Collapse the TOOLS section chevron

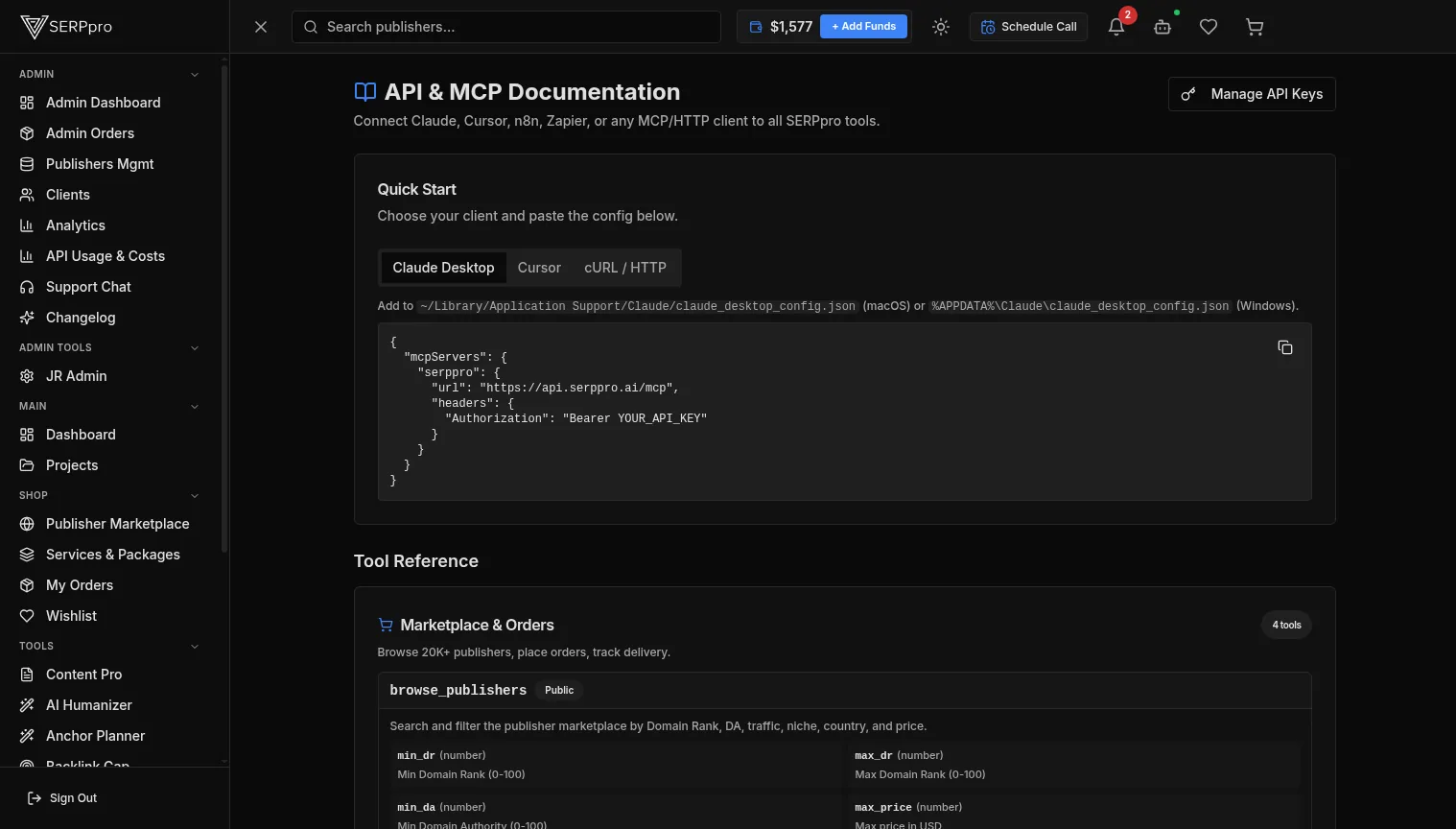tap(195, 647)
